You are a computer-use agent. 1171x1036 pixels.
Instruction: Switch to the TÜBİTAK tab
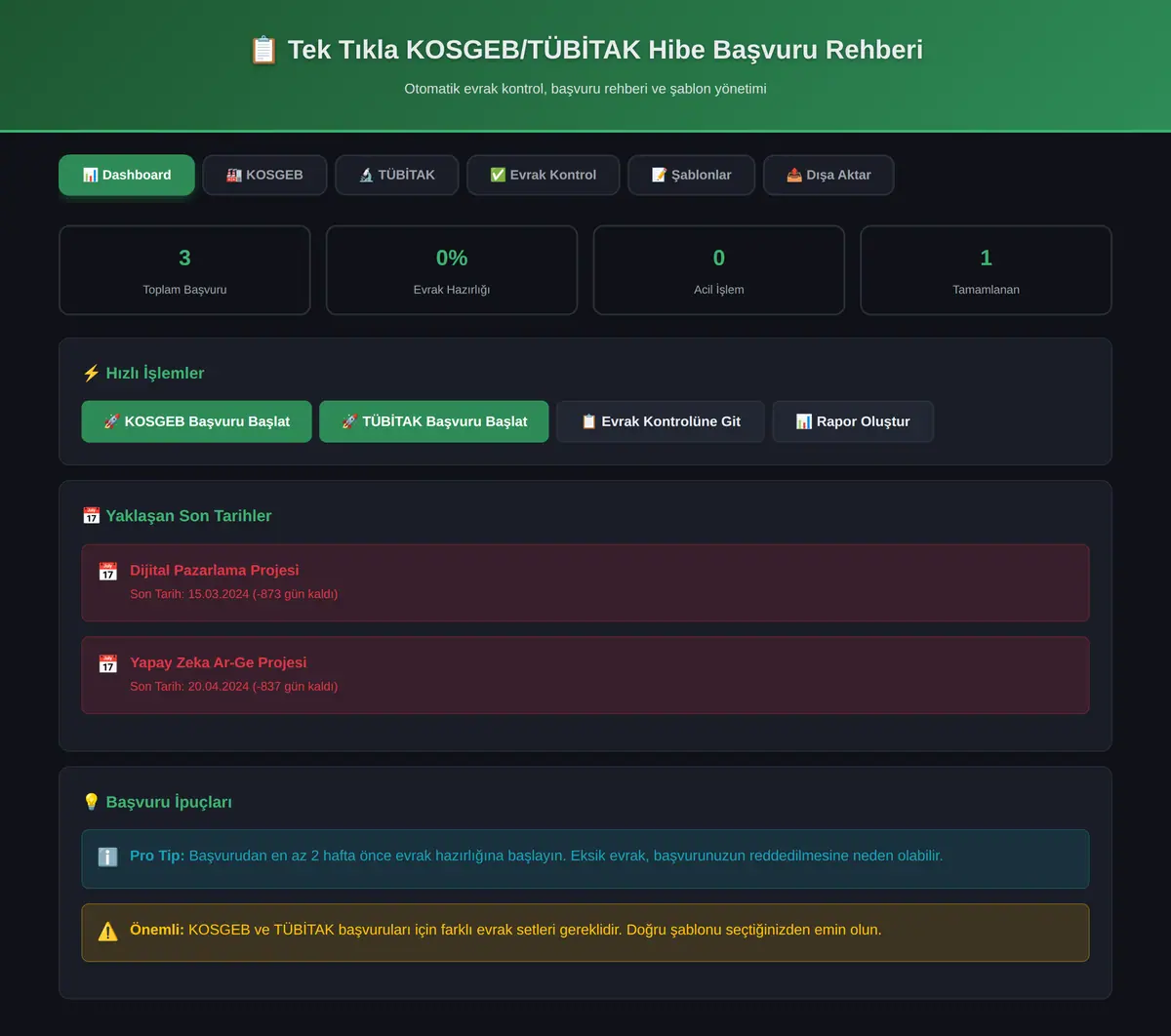[397, 175]
